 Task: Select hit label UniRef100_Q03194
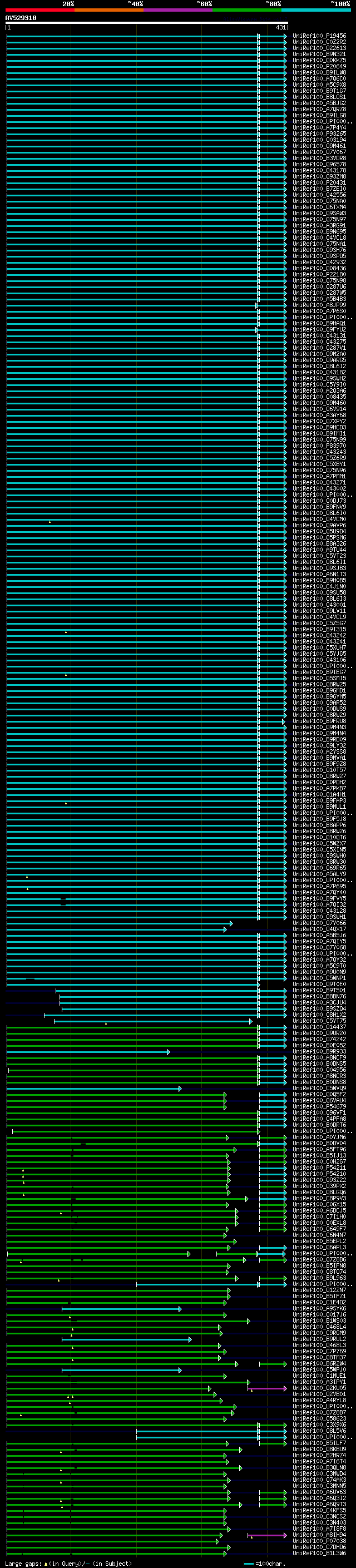319,140
